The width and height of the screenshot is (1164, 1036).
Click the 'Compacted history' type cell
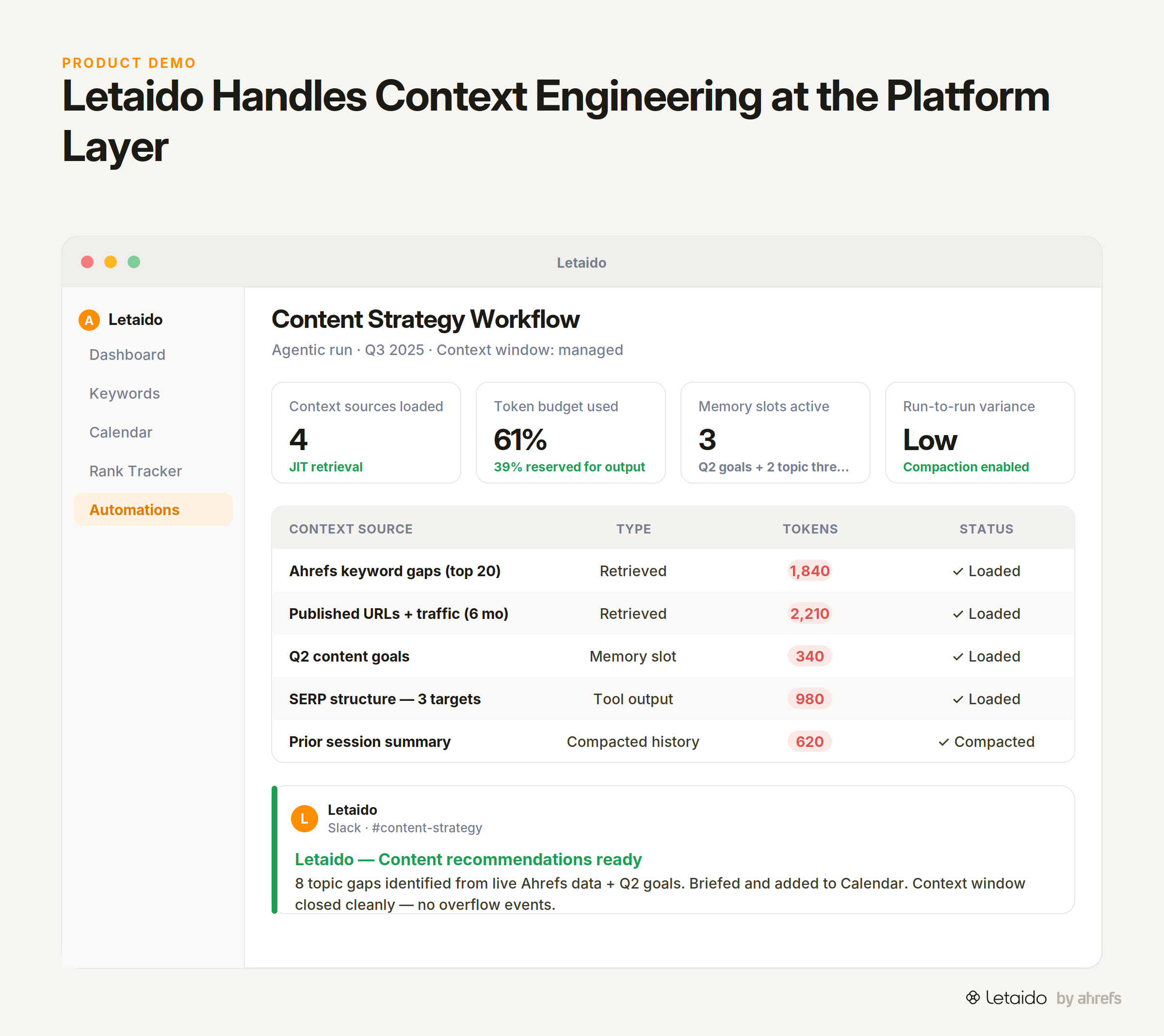pyautogui.click(x=633, y=742)
